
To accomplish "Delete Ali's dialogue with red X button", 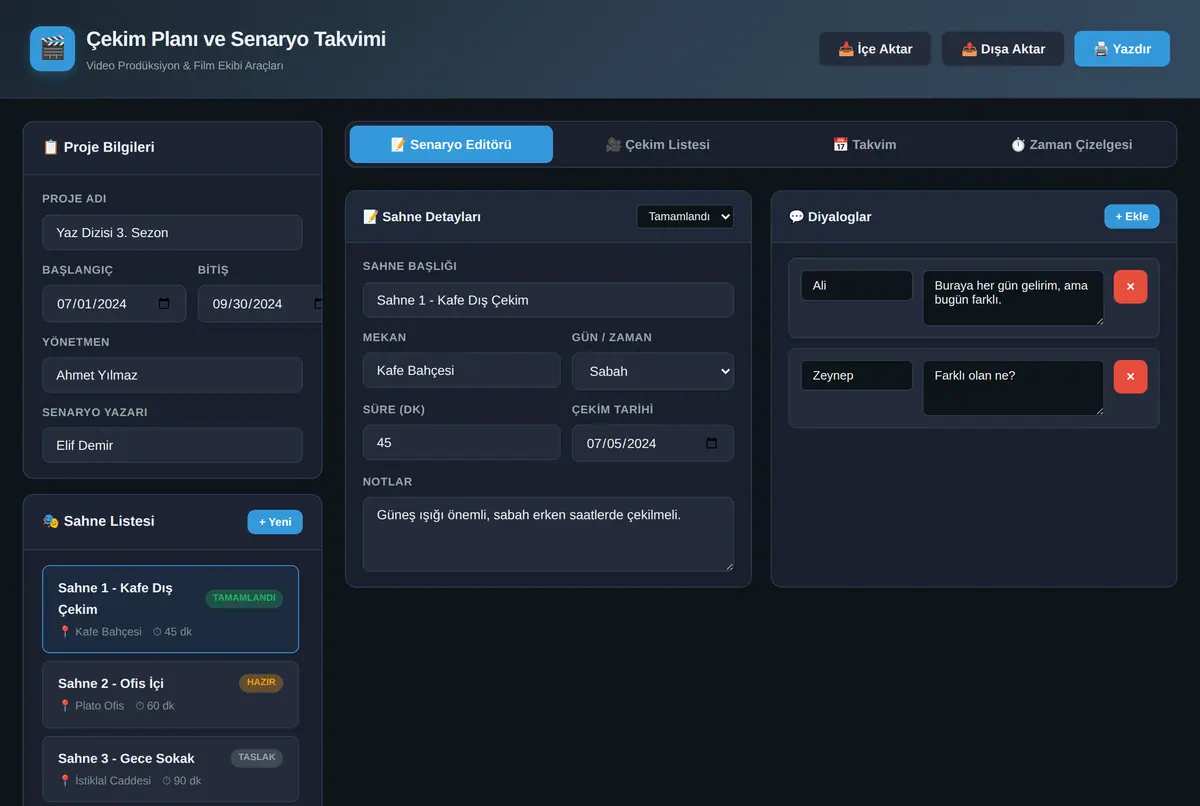I will point(1130,286).
